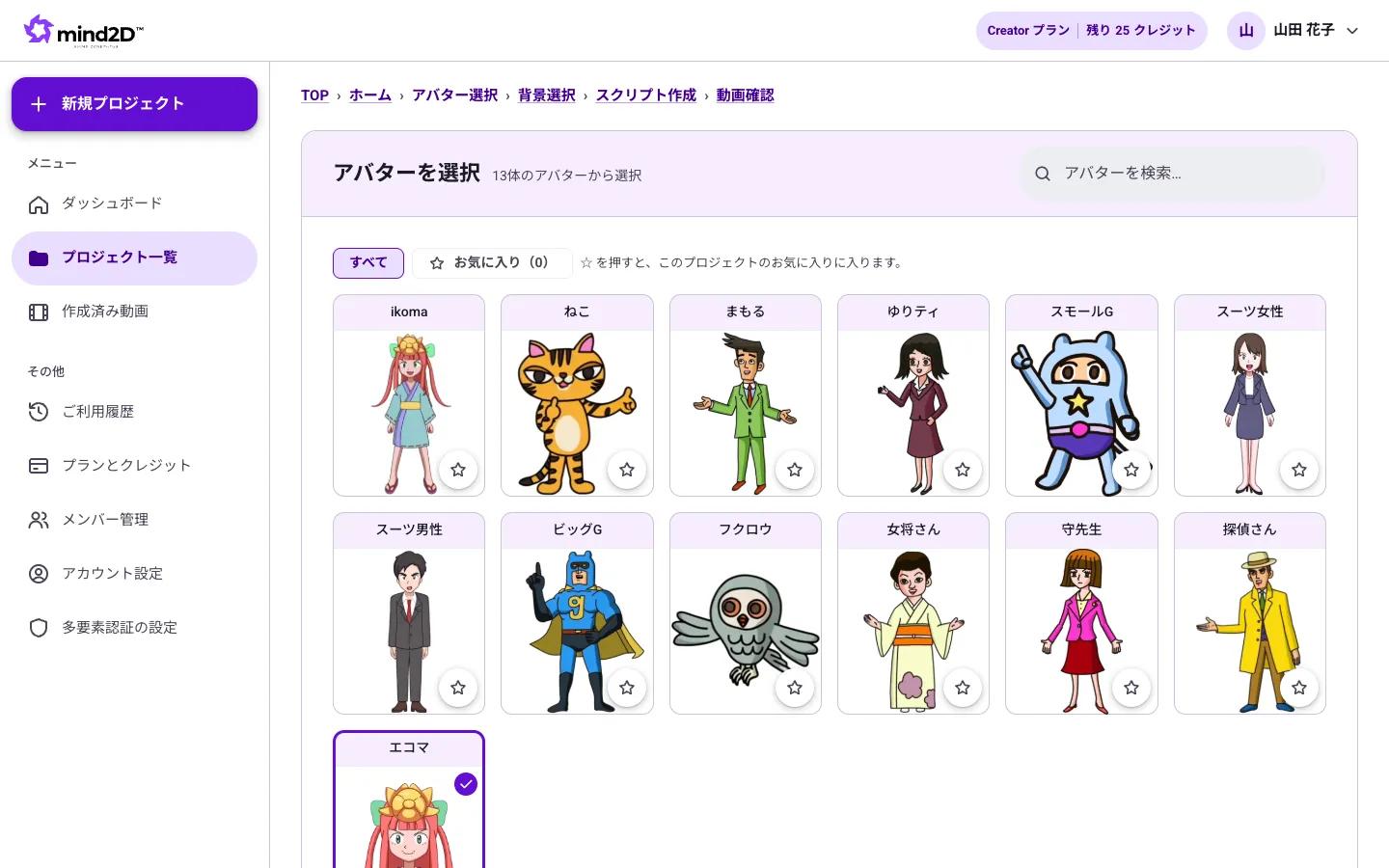1389x868 pixels.
Task: Click the plan and credit card icon
Action: [39, 467]
